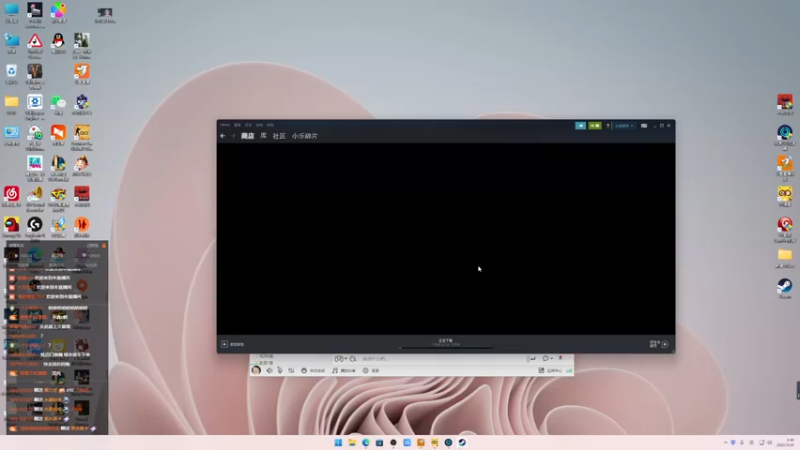The image size is (800, 450).
Task: Click the blue announcements button in Steam
Action: 581,126
